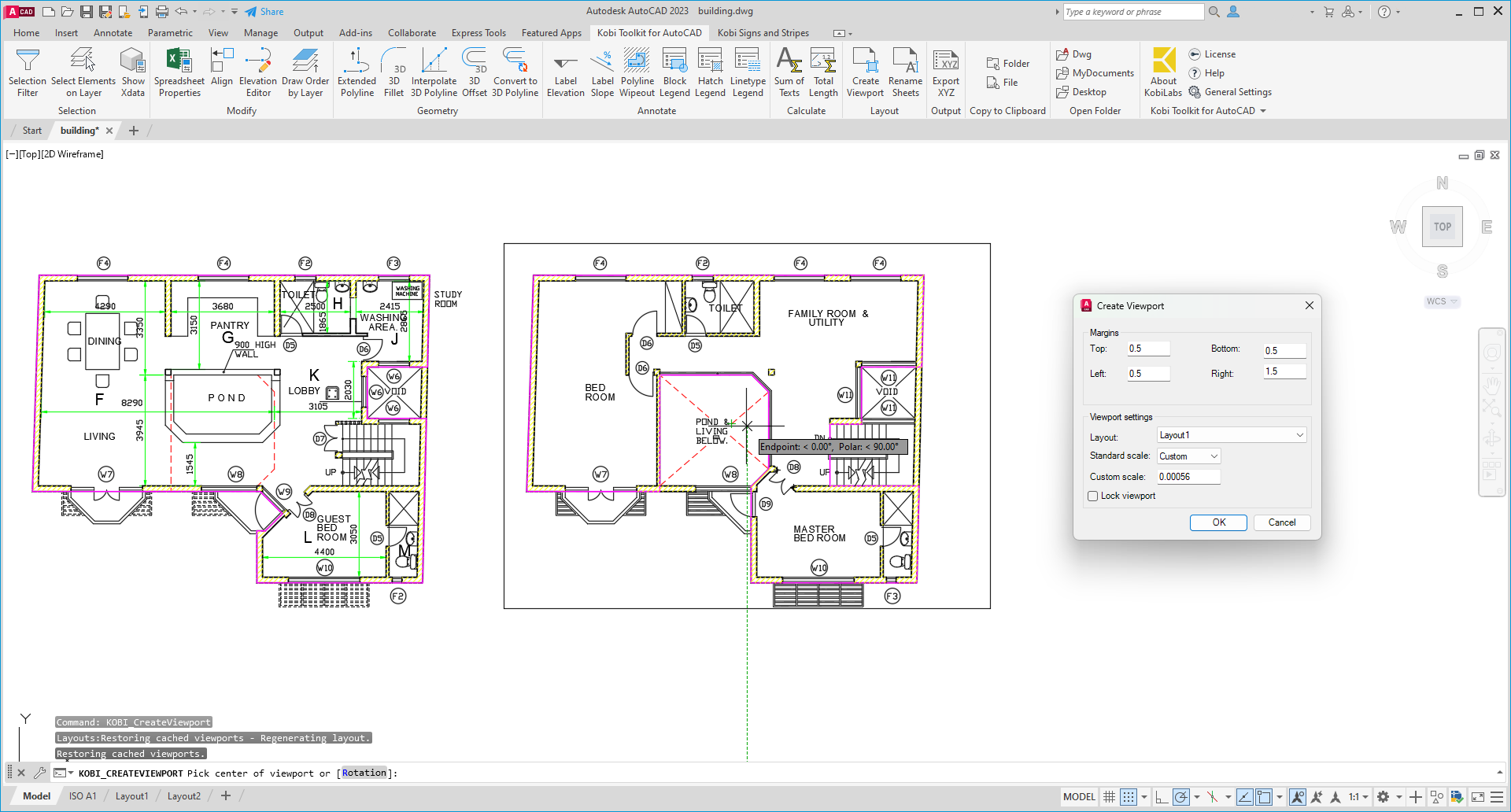Toggle ortho mode in status bar
1511x812 pixels.
[1162, 797]
